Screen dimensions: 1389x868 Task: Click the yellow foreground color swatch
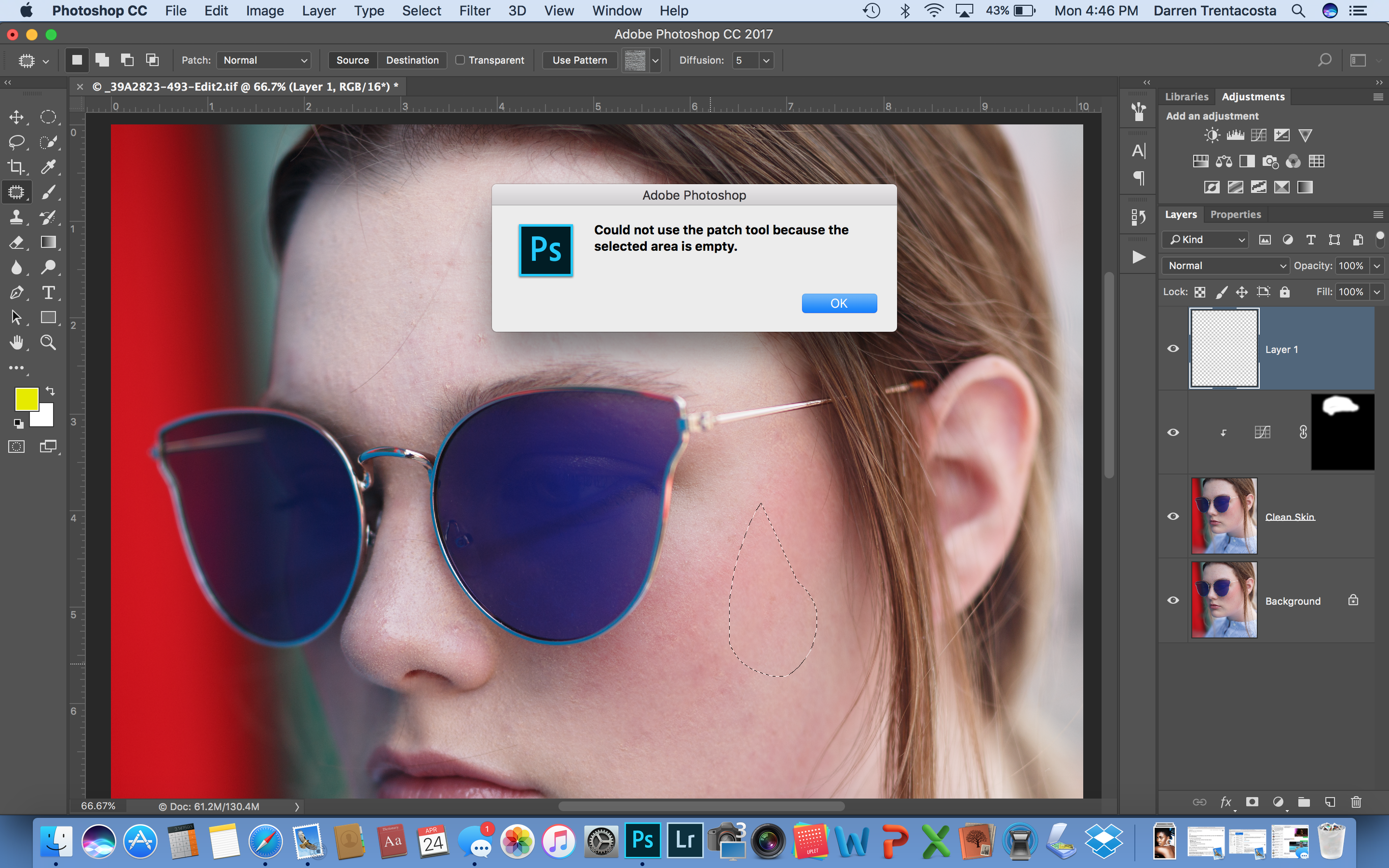pyautogui.click(x=26, y=398)
